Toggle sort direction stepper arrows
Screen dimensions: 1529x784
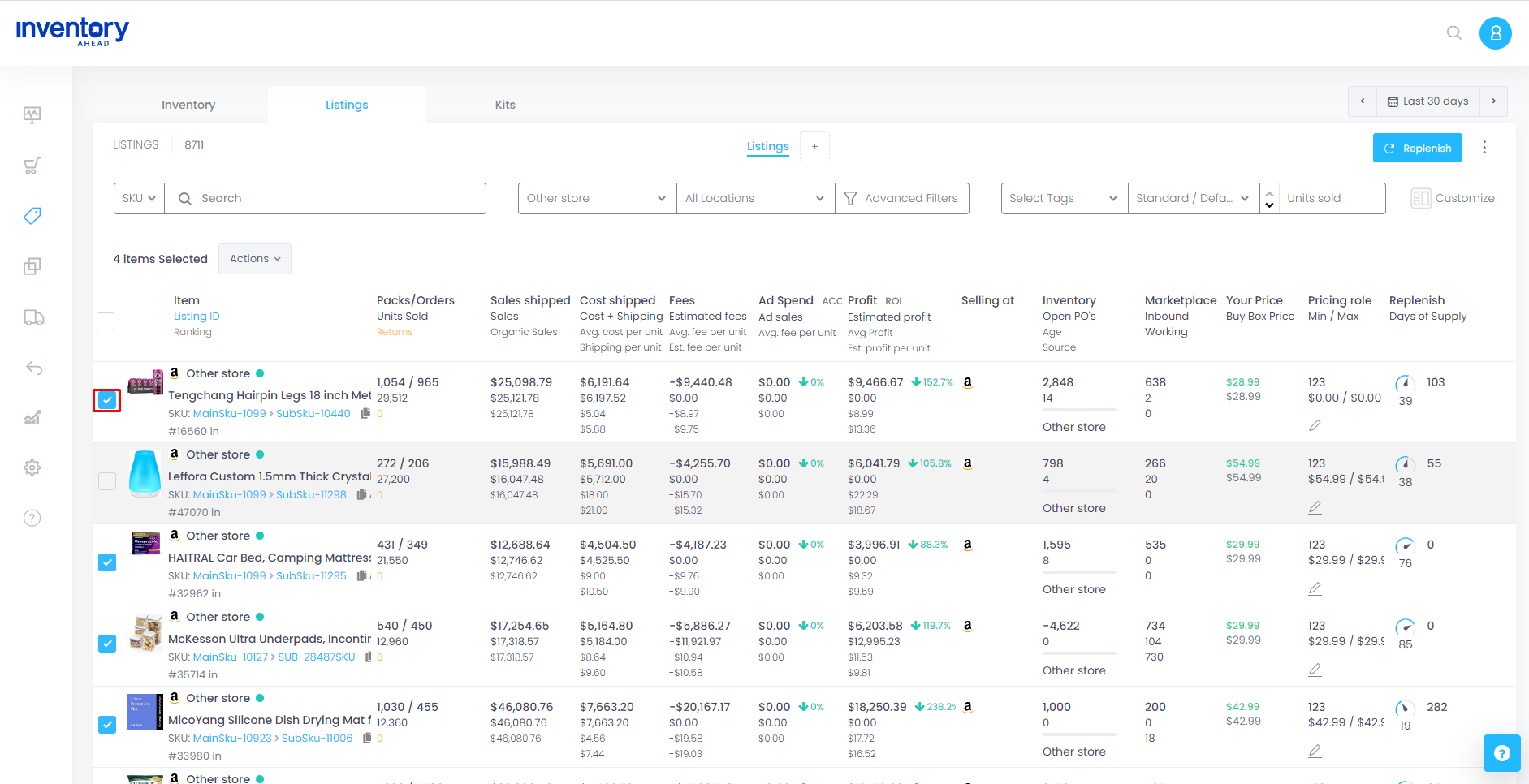1269,198
